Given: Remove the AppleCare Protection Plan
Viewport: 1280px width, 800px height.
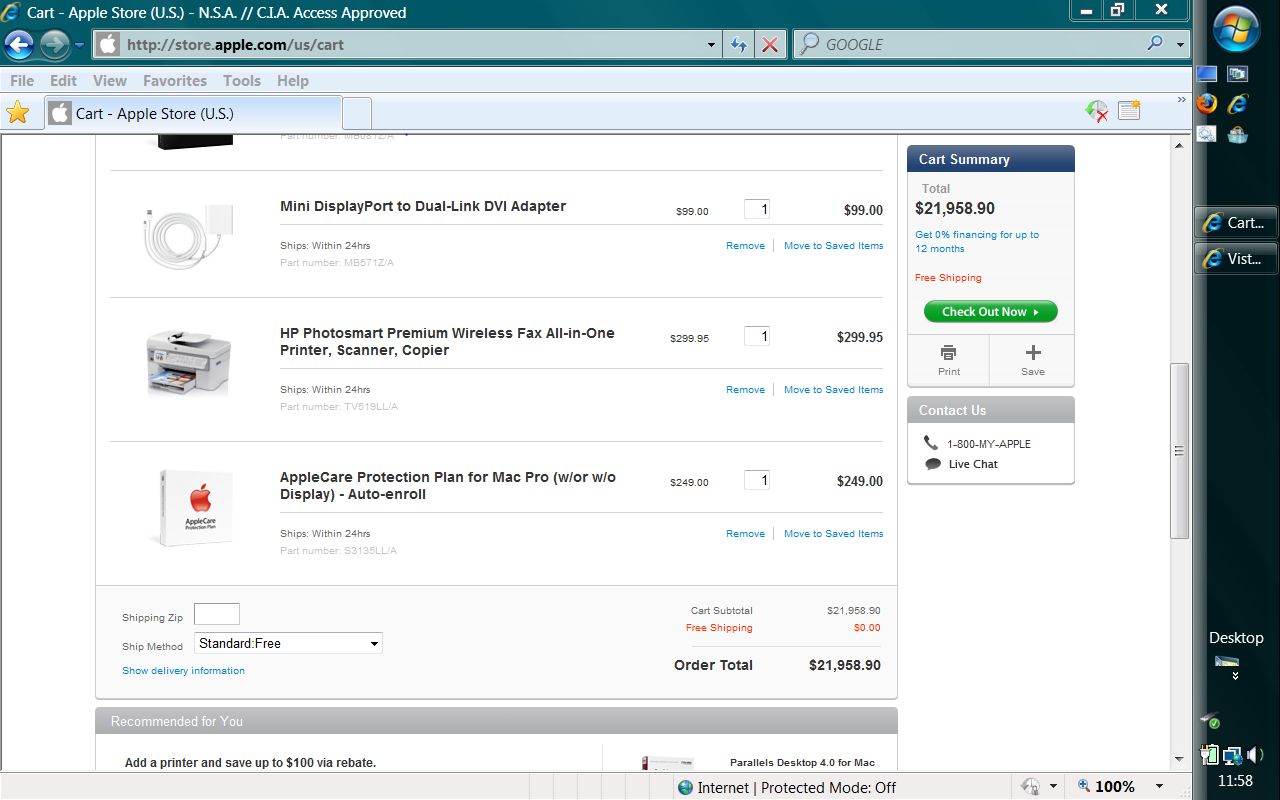Looking at the screenshot, I should [745, 533].
